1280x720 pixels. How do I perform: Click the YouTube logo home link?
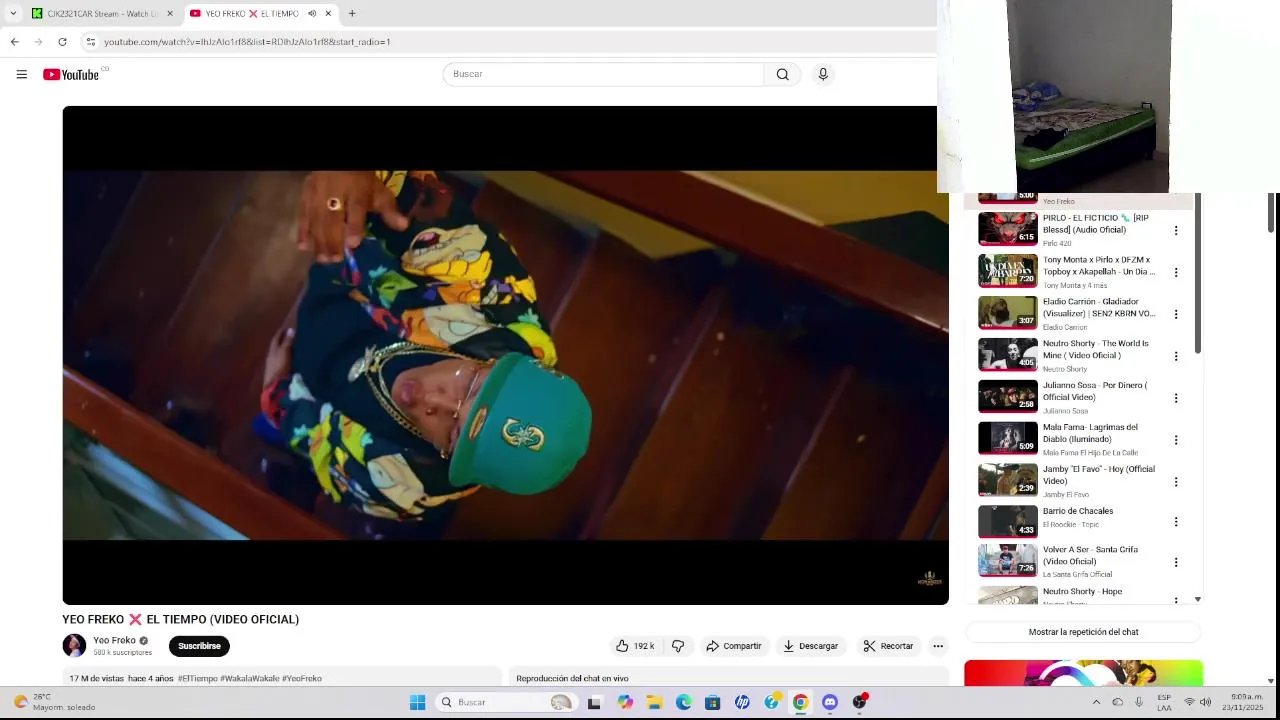pyautogui.click(x=71, y=75)
